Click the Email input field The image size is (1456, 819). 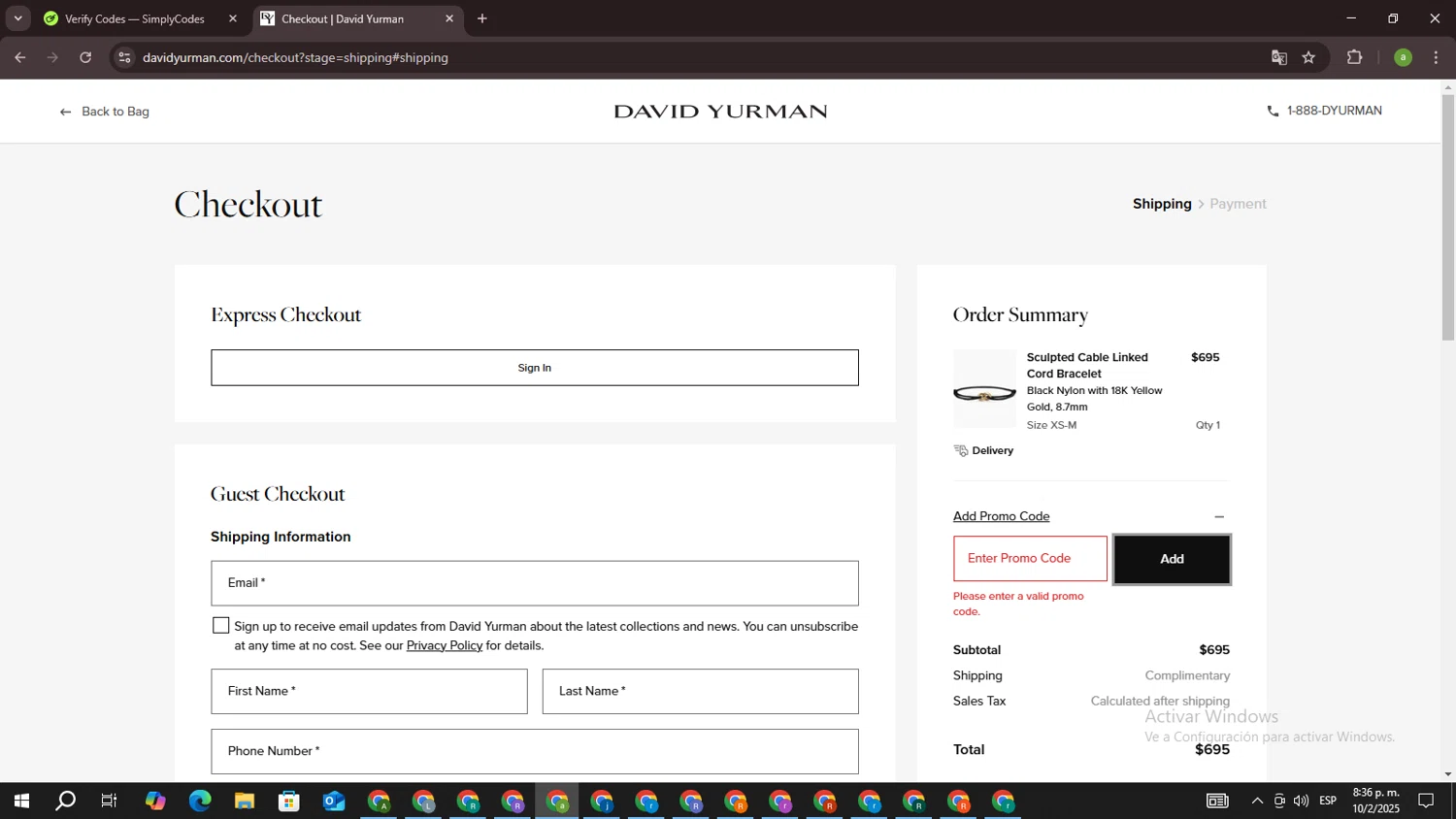coord(535,583)
